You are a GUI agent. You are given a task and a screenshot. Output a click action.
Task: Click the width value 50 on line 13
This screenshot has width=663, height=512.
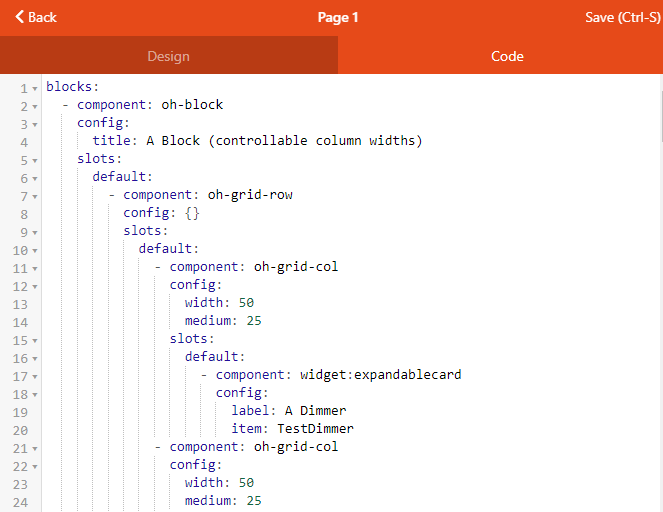coord(245,303)
